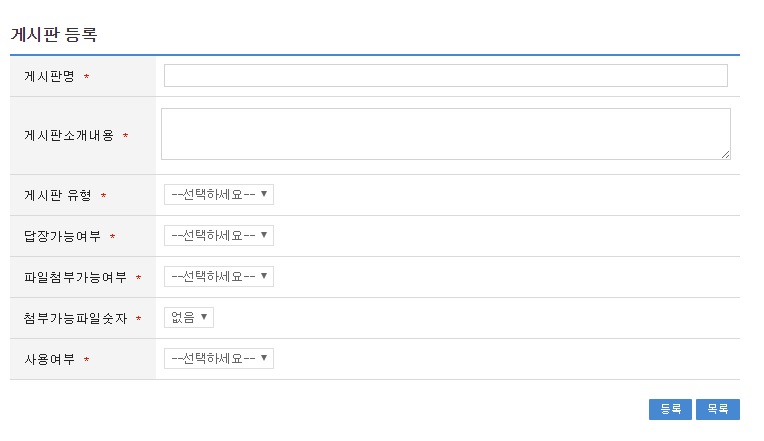The height and width of the screenshot is (441, 764).
Task: Click the 파일첨부가능여부 label
Action: click(x=75, y=277)
